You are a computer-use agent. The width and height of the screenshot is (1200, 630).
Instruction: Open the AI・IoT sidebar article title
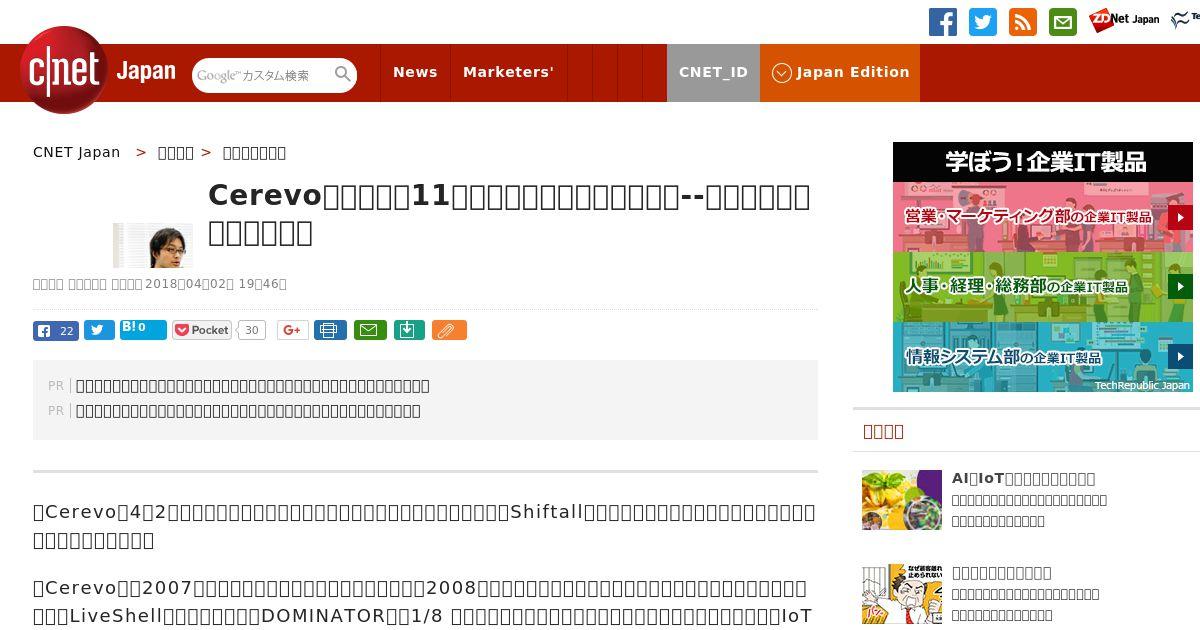[x=1023, y=478]
